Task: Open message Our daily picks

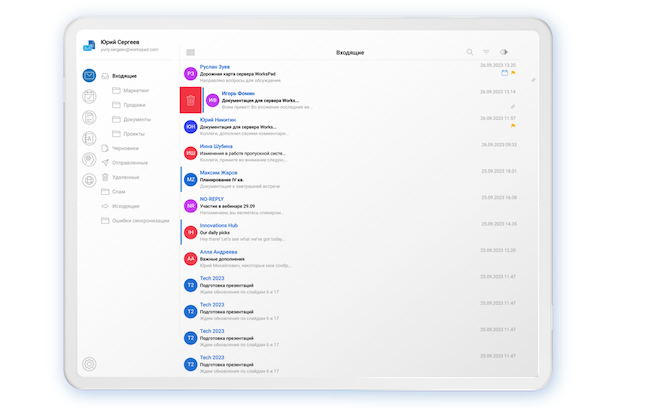Action: 215,233
